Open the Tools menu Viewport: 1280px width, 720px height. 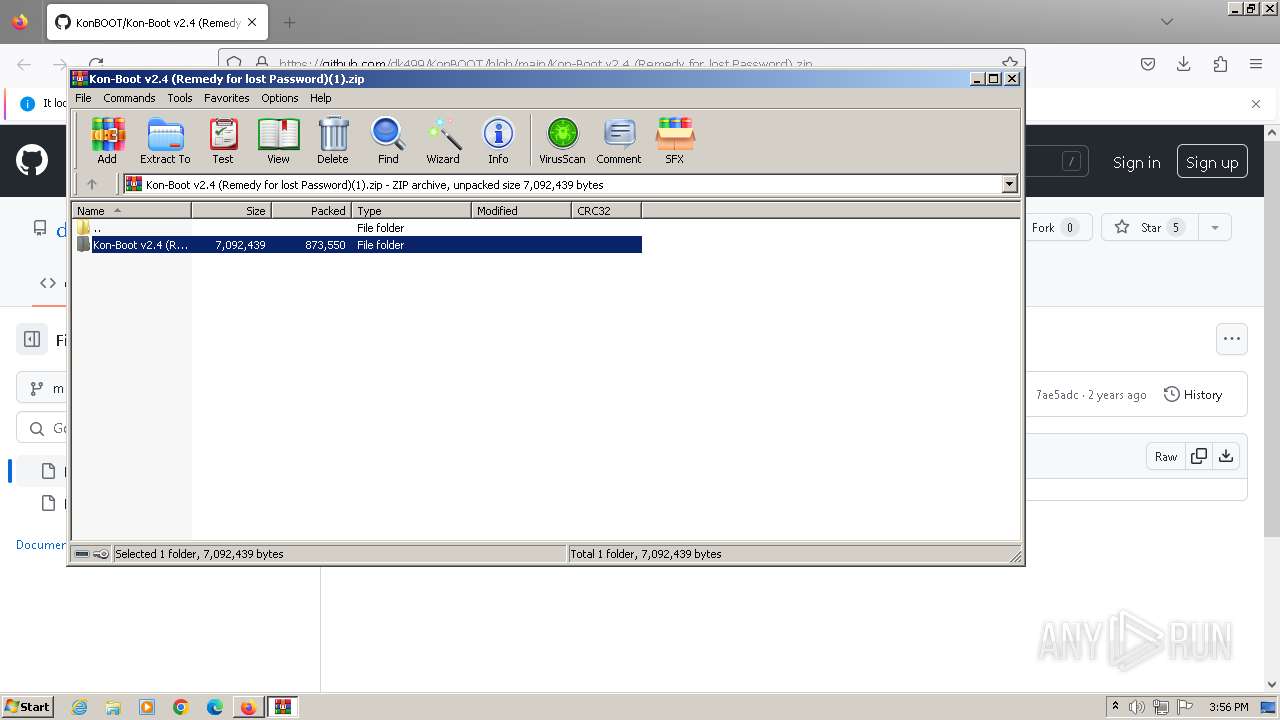(x=180, y=98)
